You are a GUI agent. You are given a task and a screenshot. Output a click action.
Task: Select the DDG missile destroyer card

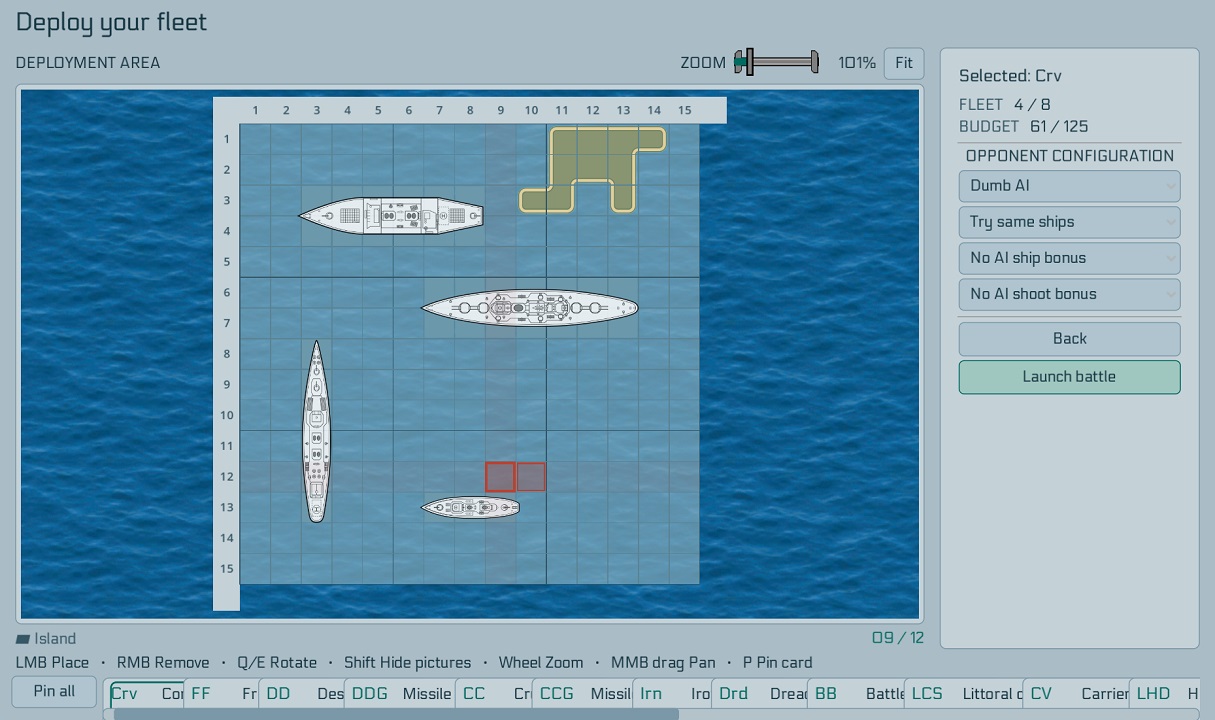399,693
